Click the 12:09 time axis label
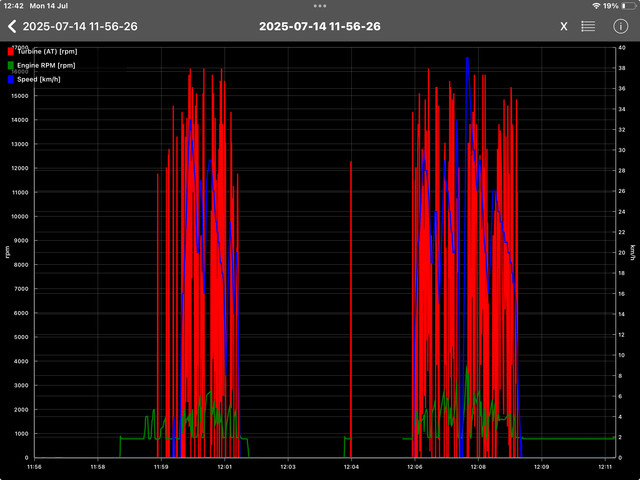This screenshot has height=480, width=640. point(542,467)
